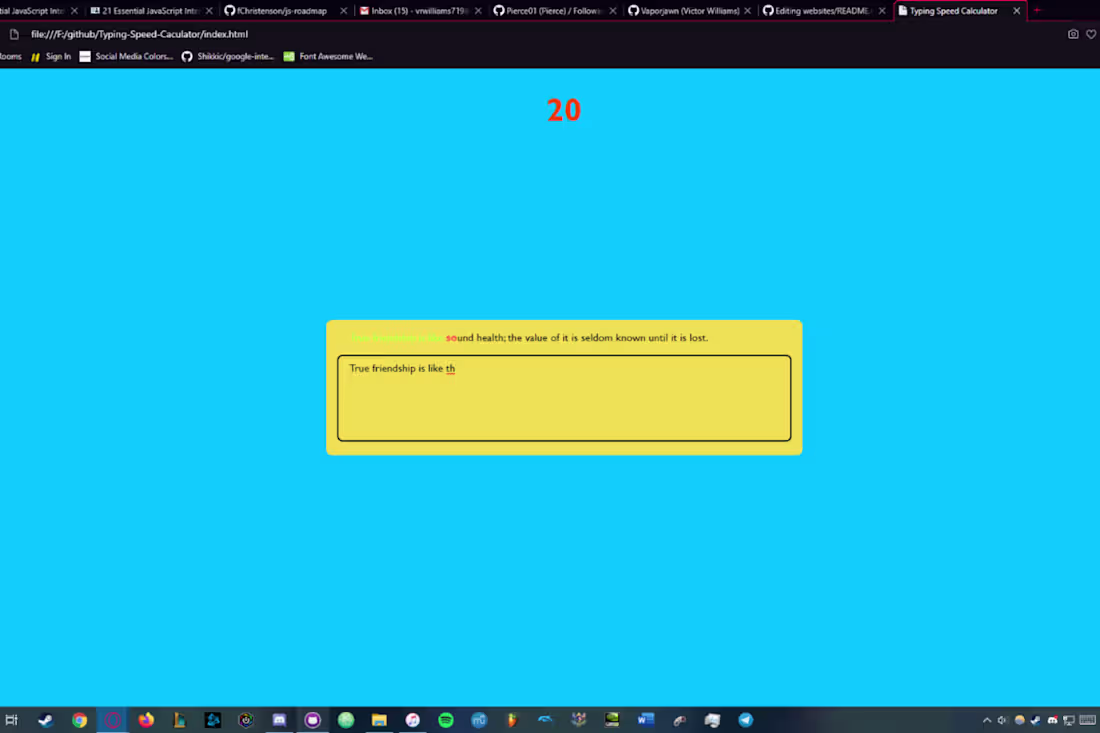Open Telegram from the taskbar
This screenshot has width=1100, height=733.
(x=746, y=720)
